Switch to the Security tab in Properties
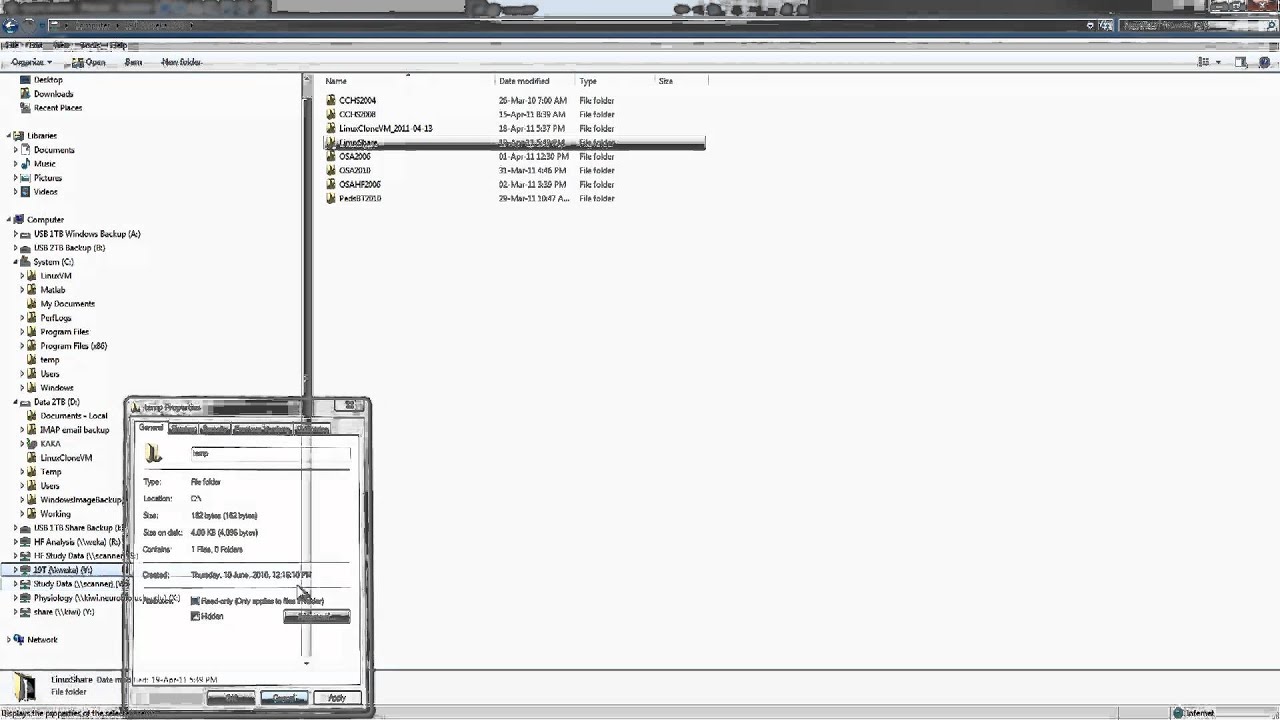 click(x=215, y=429)
